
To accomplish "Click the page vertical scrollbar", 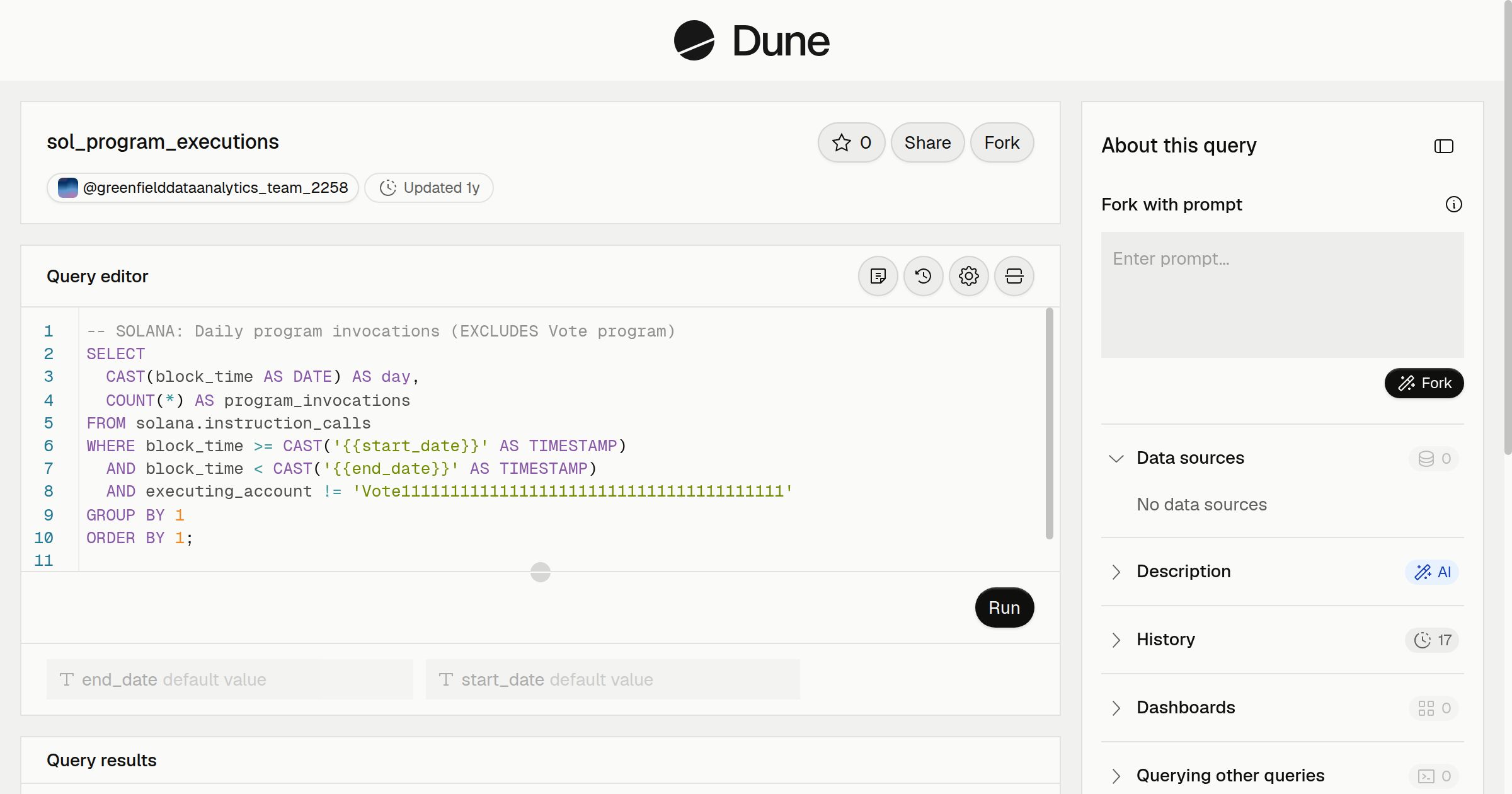I will click(x=1508, y=227).
